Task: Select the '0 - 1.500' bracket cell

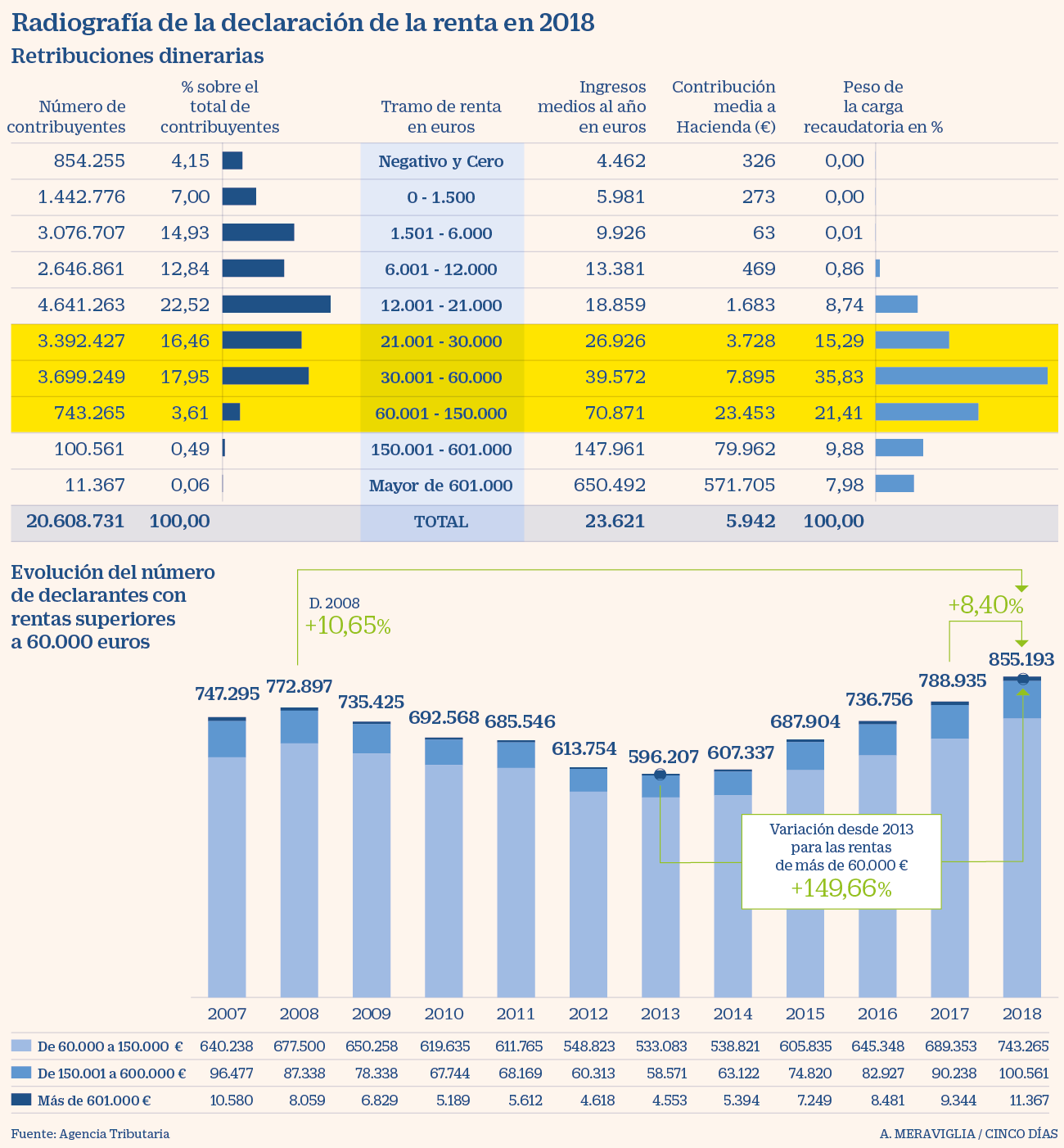Action: coord(441,197)
